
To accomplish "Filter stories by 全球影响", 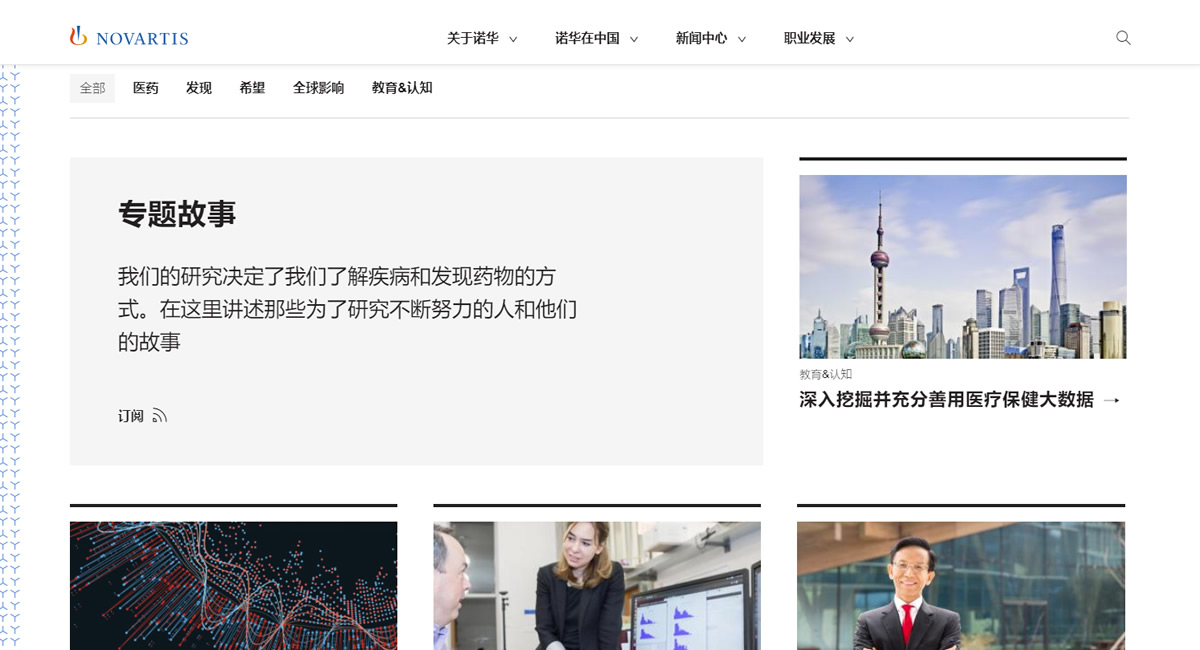I will tap(318, 88).
